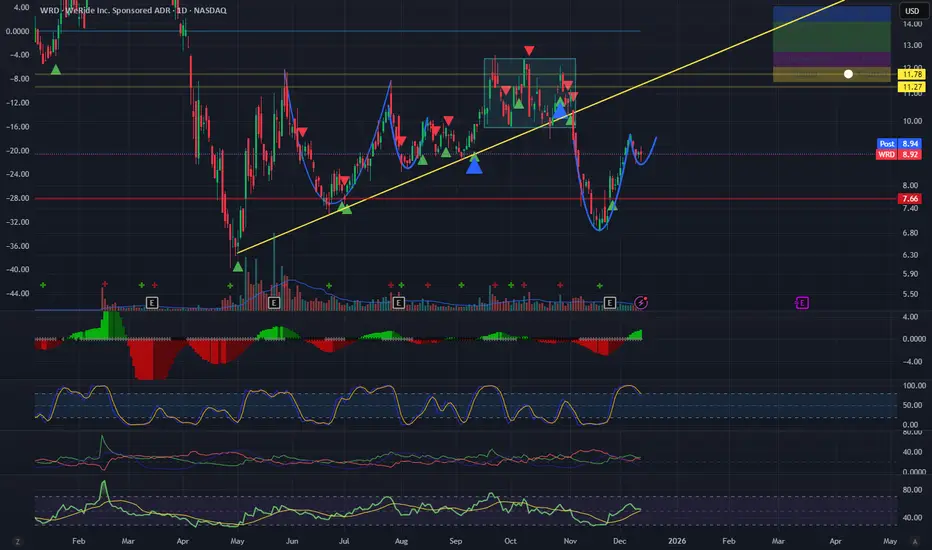The width and height of the screenshot is (932, 550).
Task: Click the Post 8.94 price label
Action: click(x=899, y=143)
